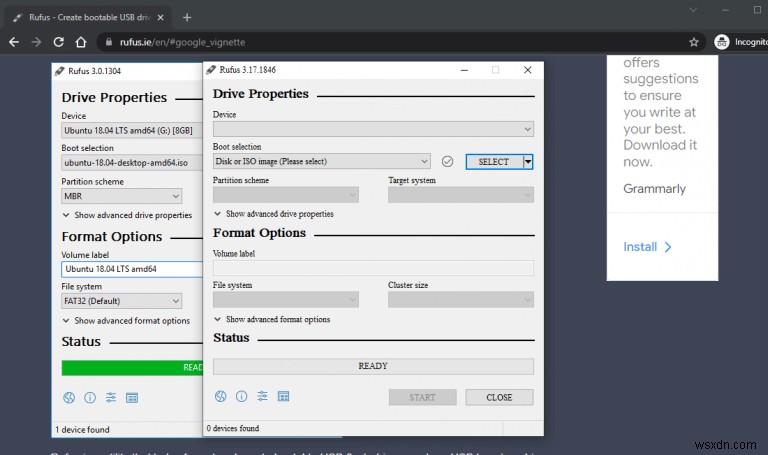Open the SELECT button split arrow
The image size is (768, 455).
(528, 162)
